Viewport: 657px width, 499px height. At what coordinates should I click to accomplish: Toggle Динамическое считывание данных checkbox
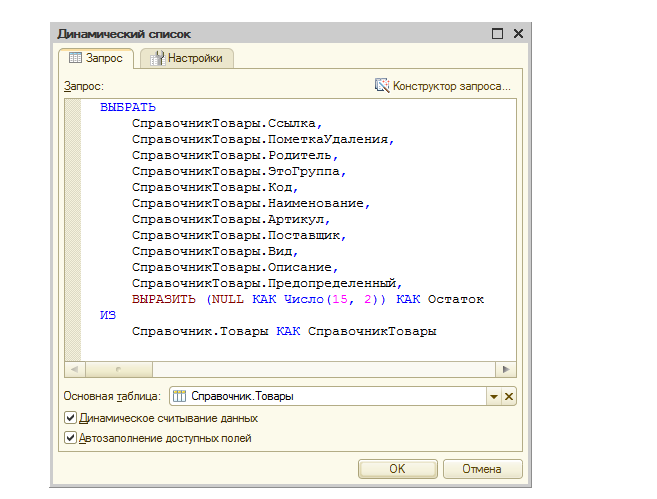(x=71, y=418)
